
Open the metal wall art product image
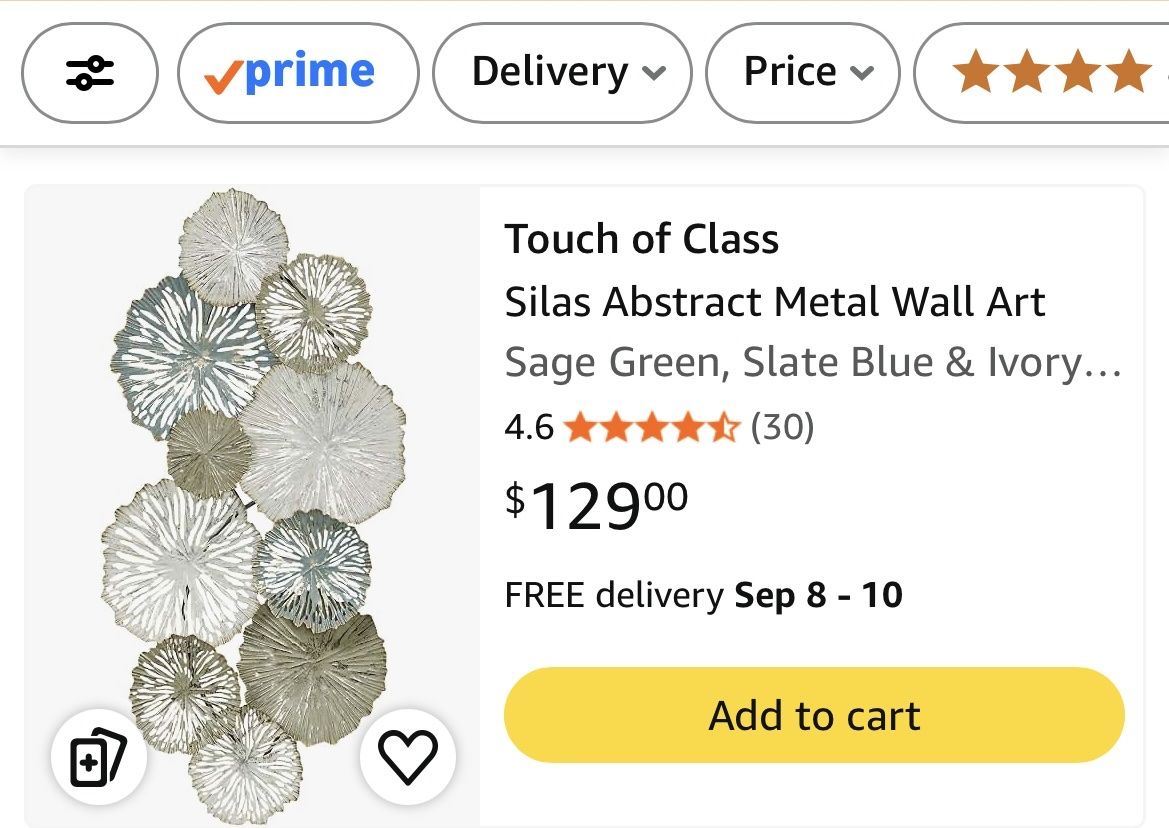(x=253, y=505)
